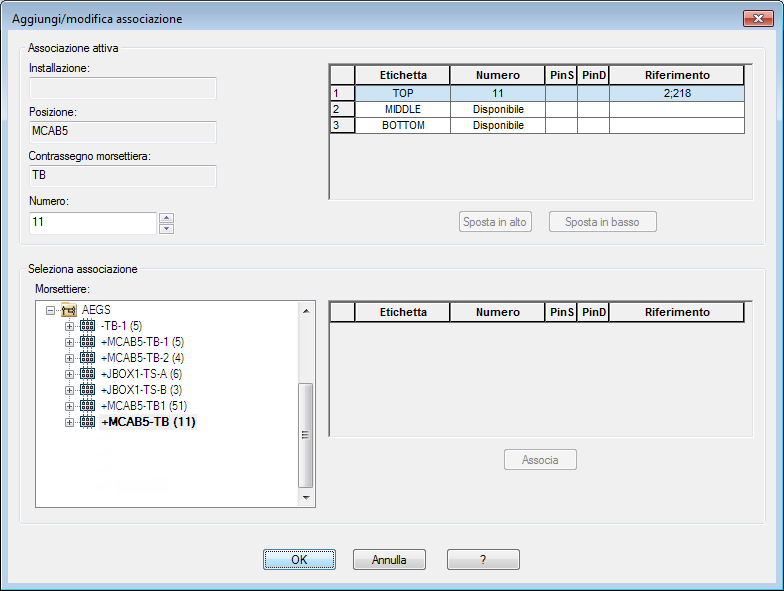Click the terminal strip icon beside +MCAB5-TB-2 (4)
The height and width of the screenshot is (591, 784).
pyautogui.click(x=88, y=358)
